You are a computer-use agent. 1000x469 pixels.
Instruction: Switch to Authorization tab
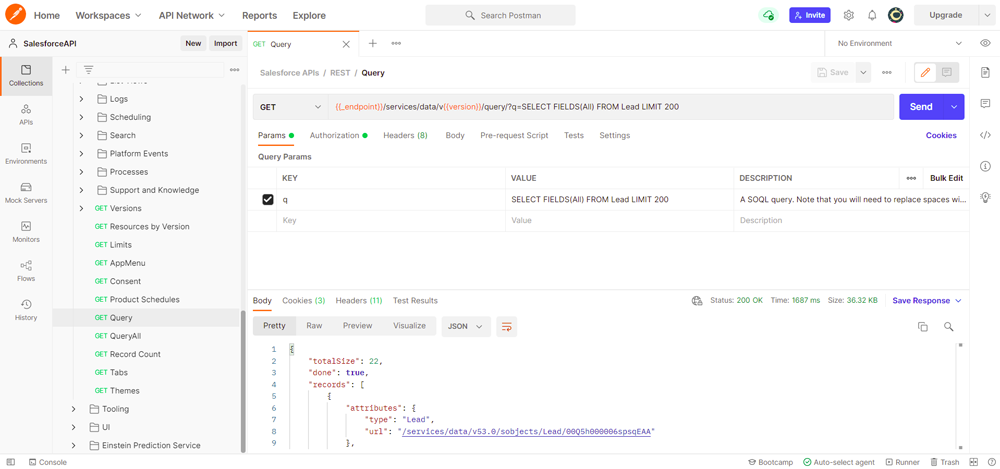(339, 135)
